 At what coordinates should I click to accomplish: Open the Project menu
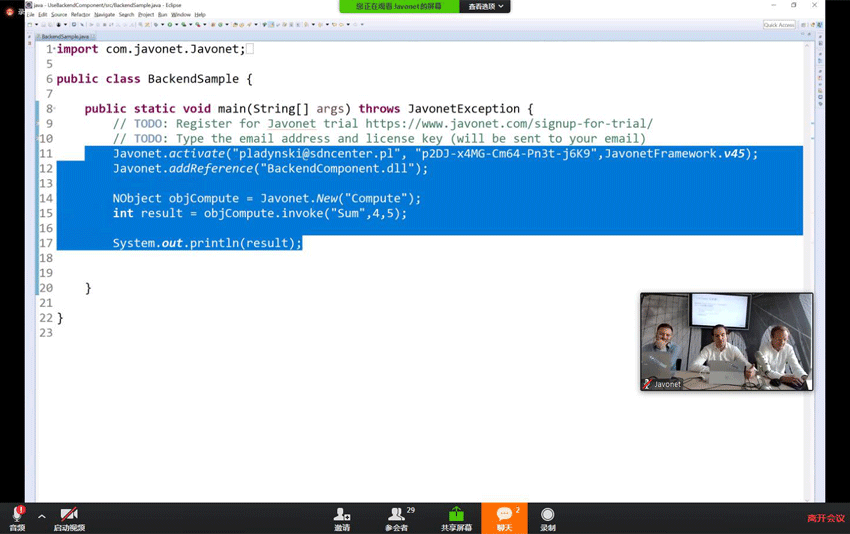[146, 15]
